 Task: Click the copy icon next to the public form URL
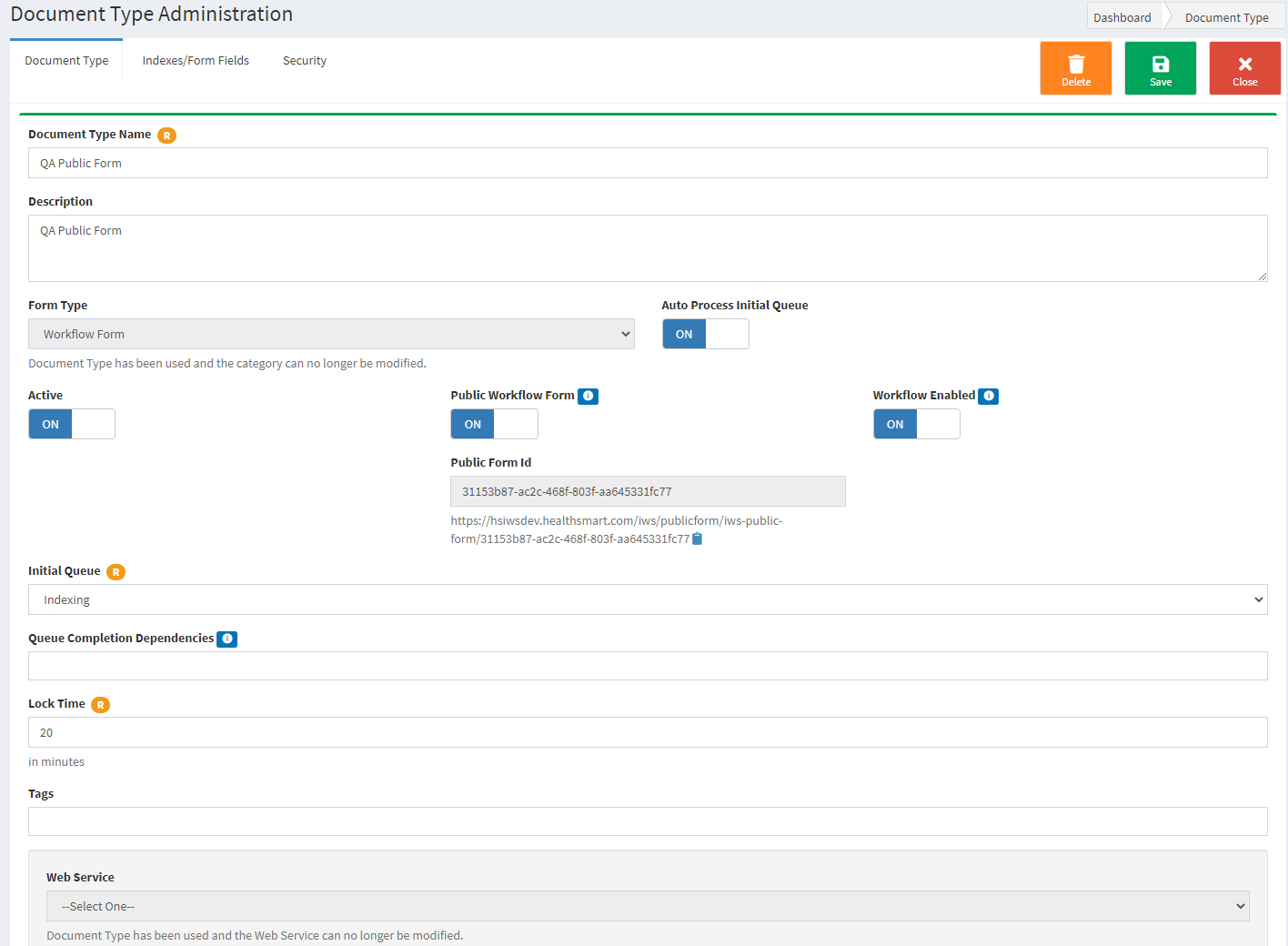tap(697, 538)
